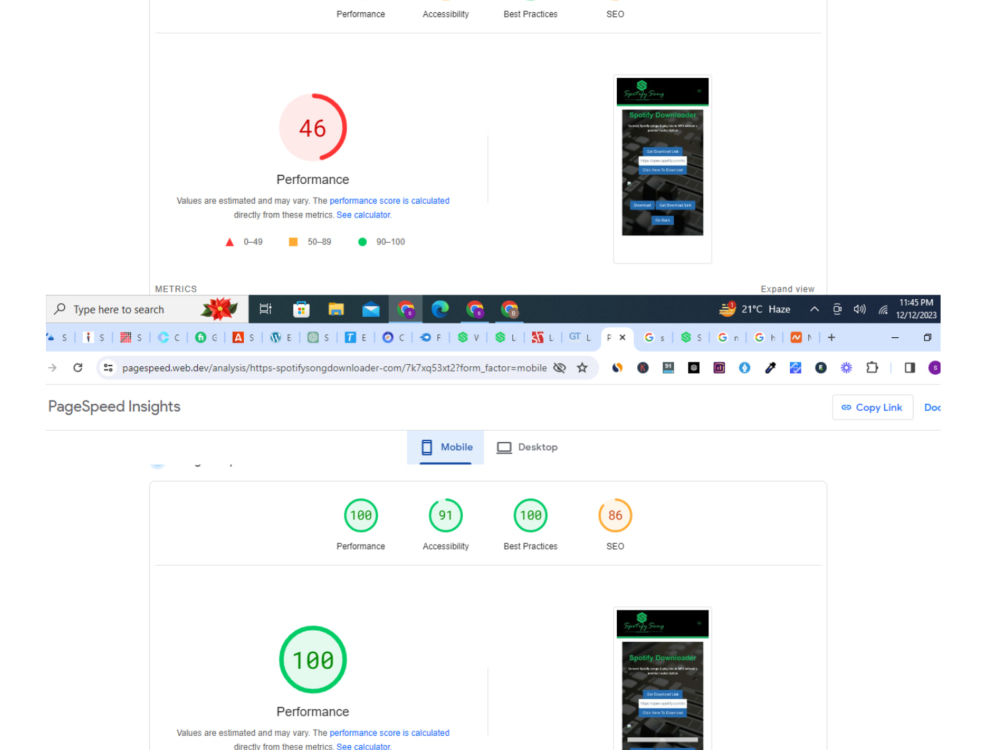Click the large 100 performance gauge
Screen dimensions: 1000x750
click(x=313, y=659)
